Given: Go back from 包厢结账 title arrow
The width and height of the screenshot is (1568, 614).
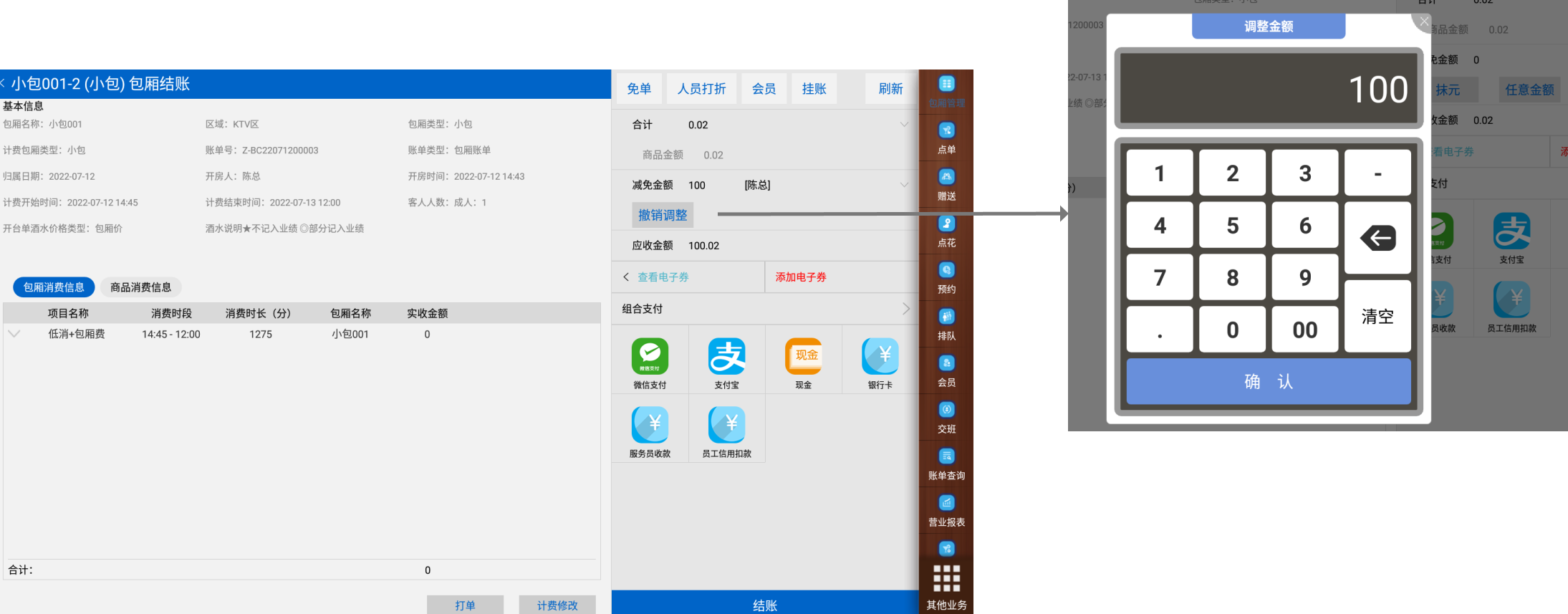Looking at the screenshot, I should 3,83.
